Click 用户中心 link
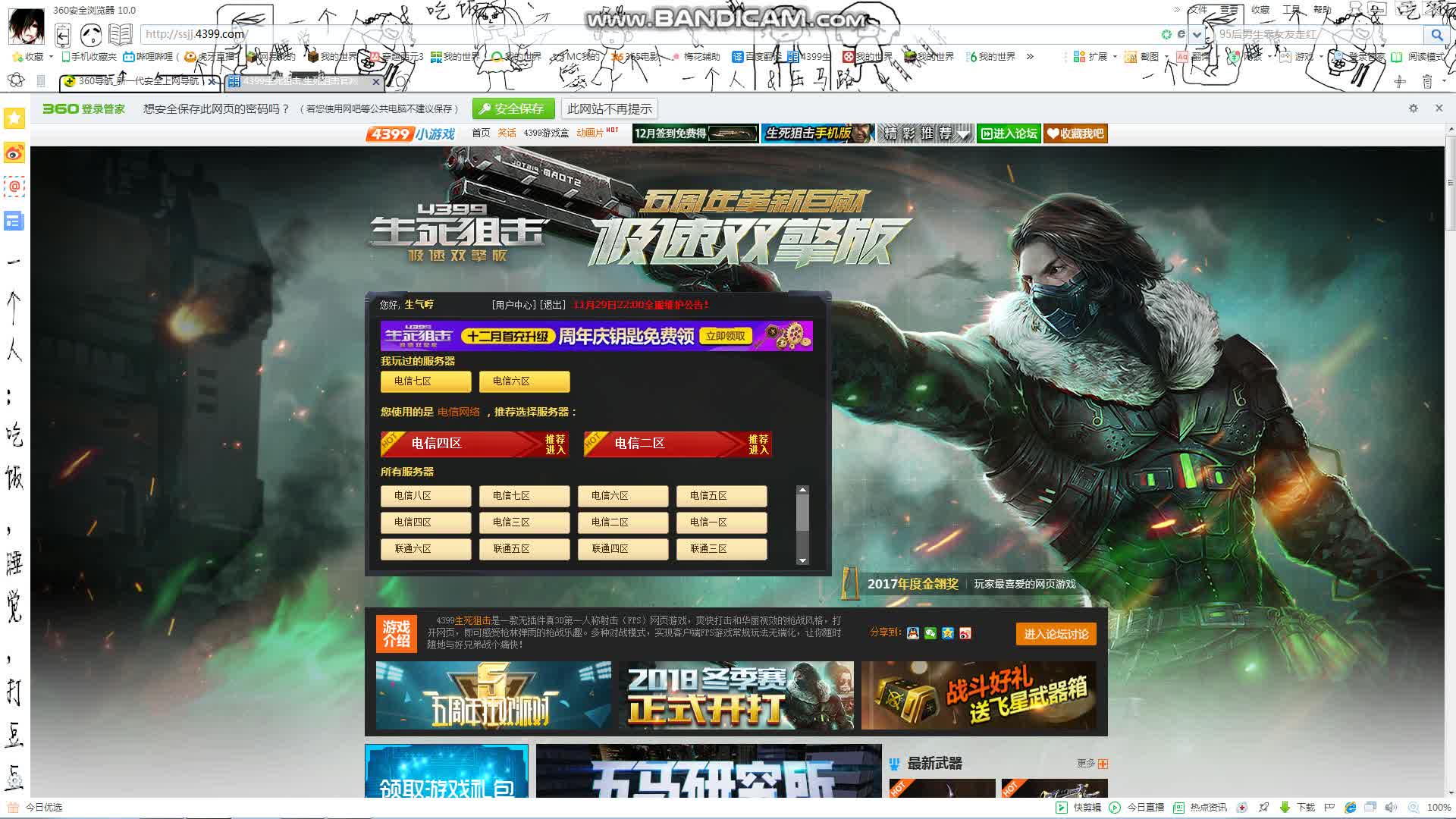 (x=513, y=305)
